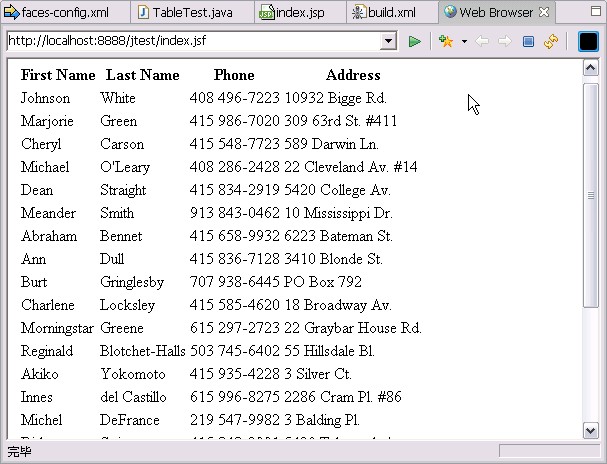607x464 pixels.
Task: Click the name Marjorie
Action: pos(47,121)
